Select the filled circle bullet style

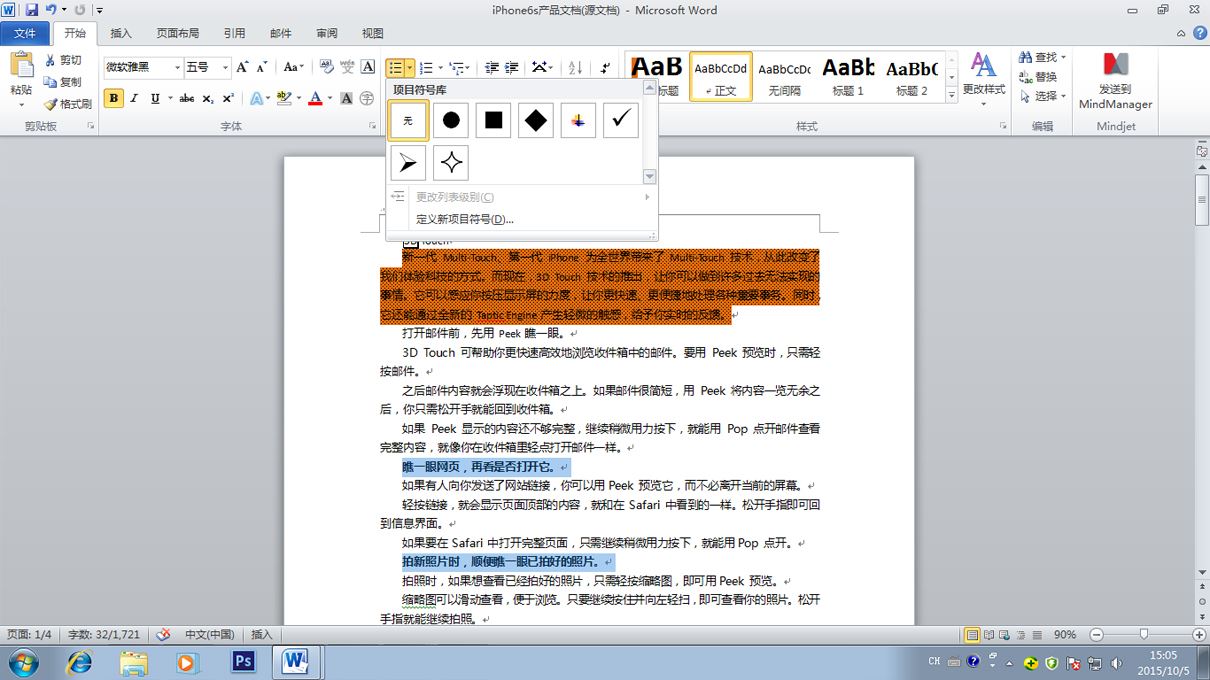[451, 120]
